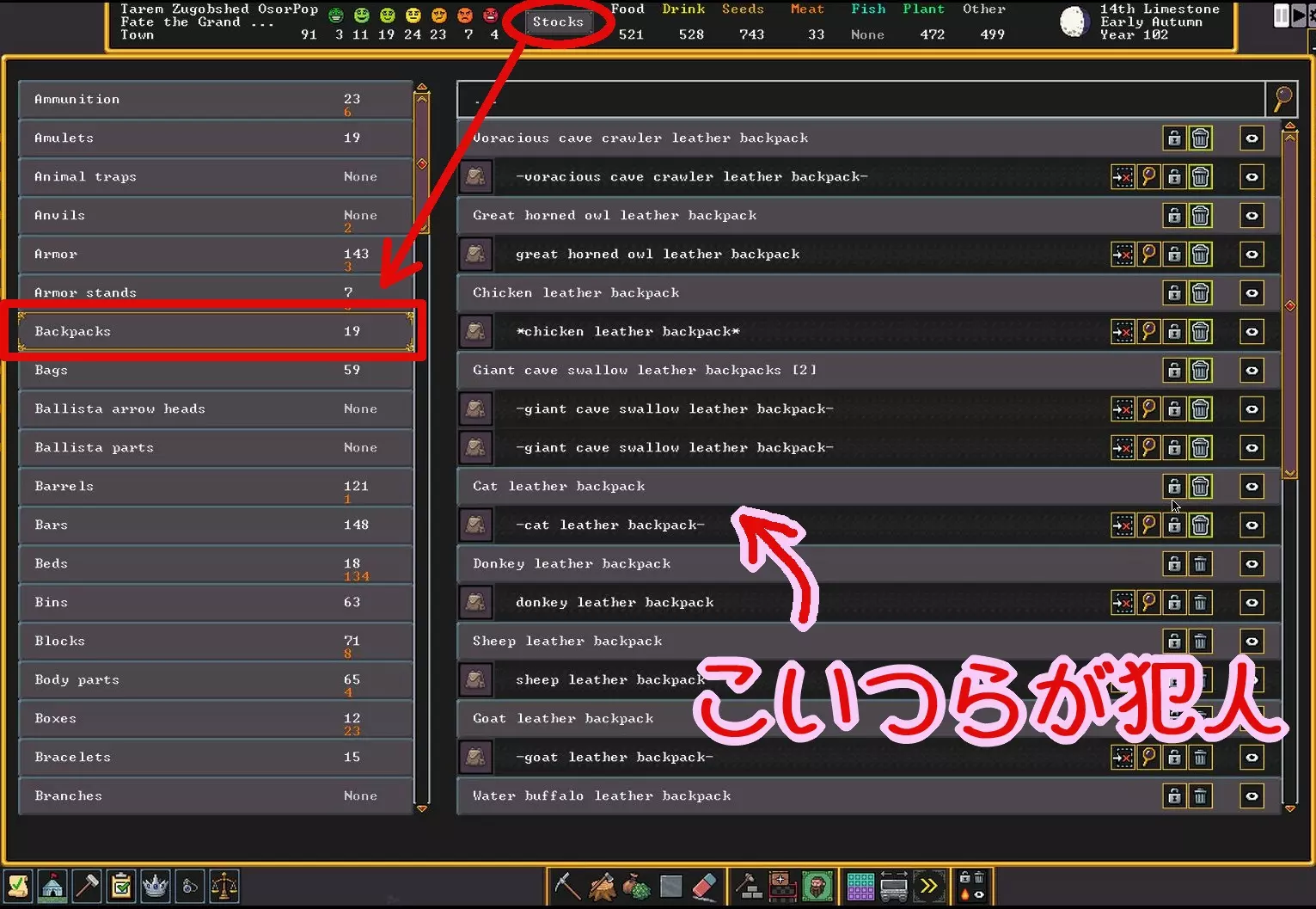1316x909 pixels.
Task: Dump the -goat leather backpack- item
Action: point(1200,758)
